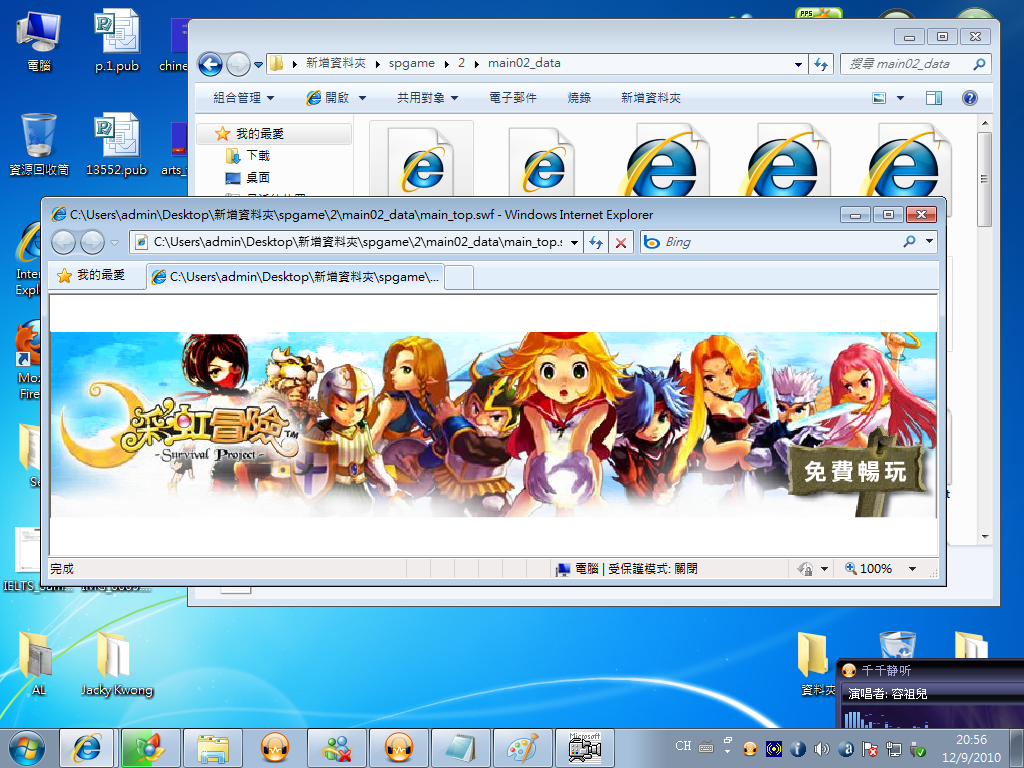
Task: Open the Windows Start button
Action: tap(27, 748)
